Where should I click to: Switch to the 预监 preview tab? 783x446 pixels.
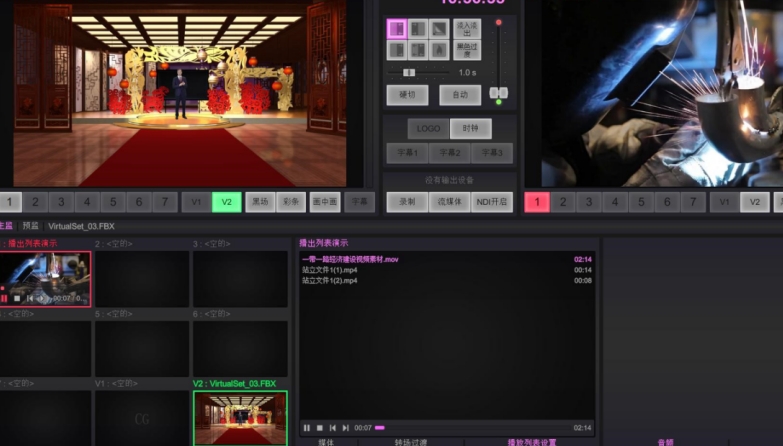(31, 226)
